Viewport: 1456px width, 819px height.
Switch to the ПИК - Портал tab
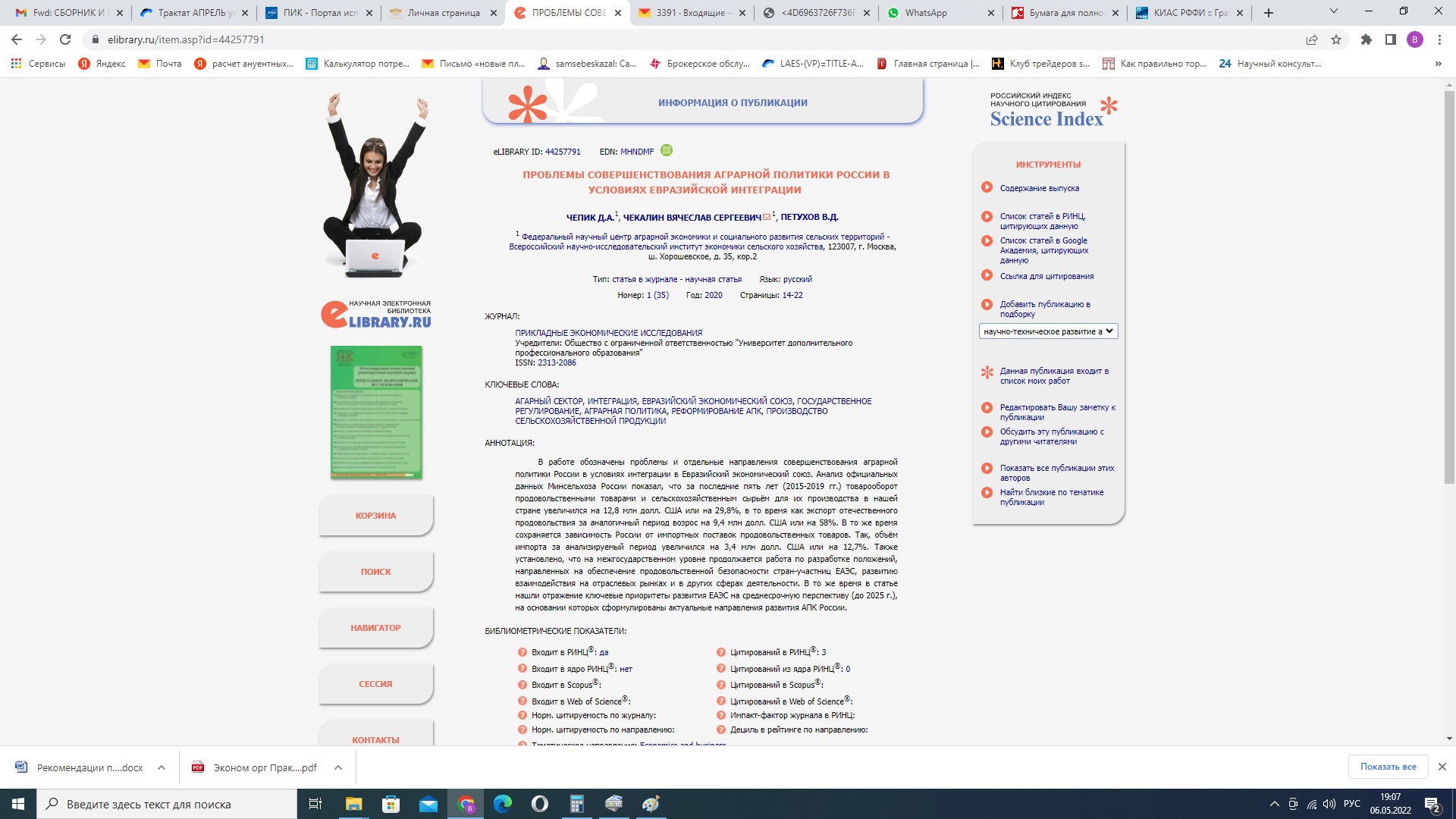point(318,13)
